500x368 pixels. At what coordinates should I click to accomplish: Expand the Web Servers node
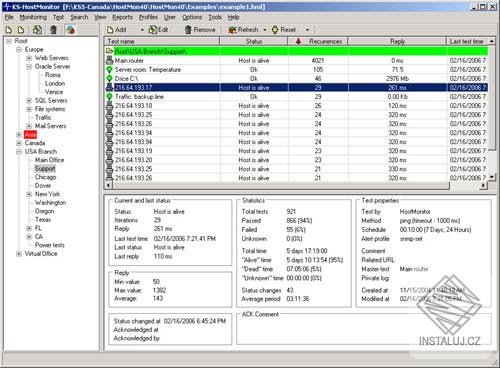pos(29,58)
